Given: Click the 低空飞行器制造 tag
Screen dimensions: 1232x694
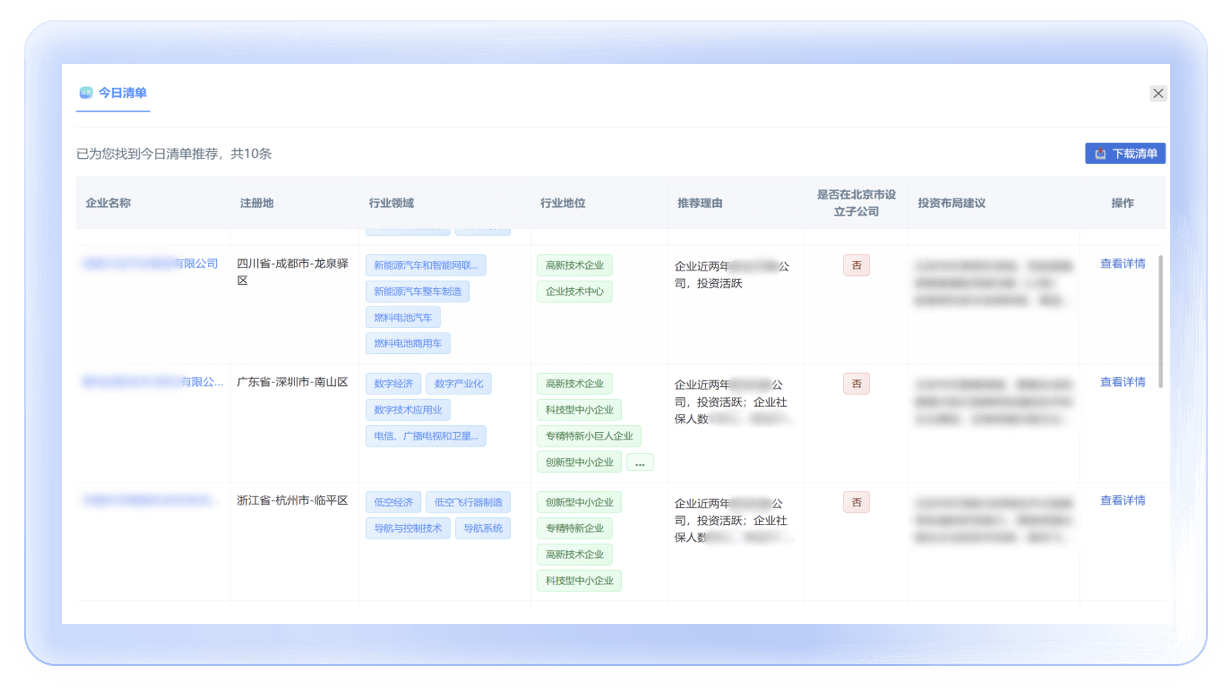Looking at the screenshot, I should pos(468,502).
